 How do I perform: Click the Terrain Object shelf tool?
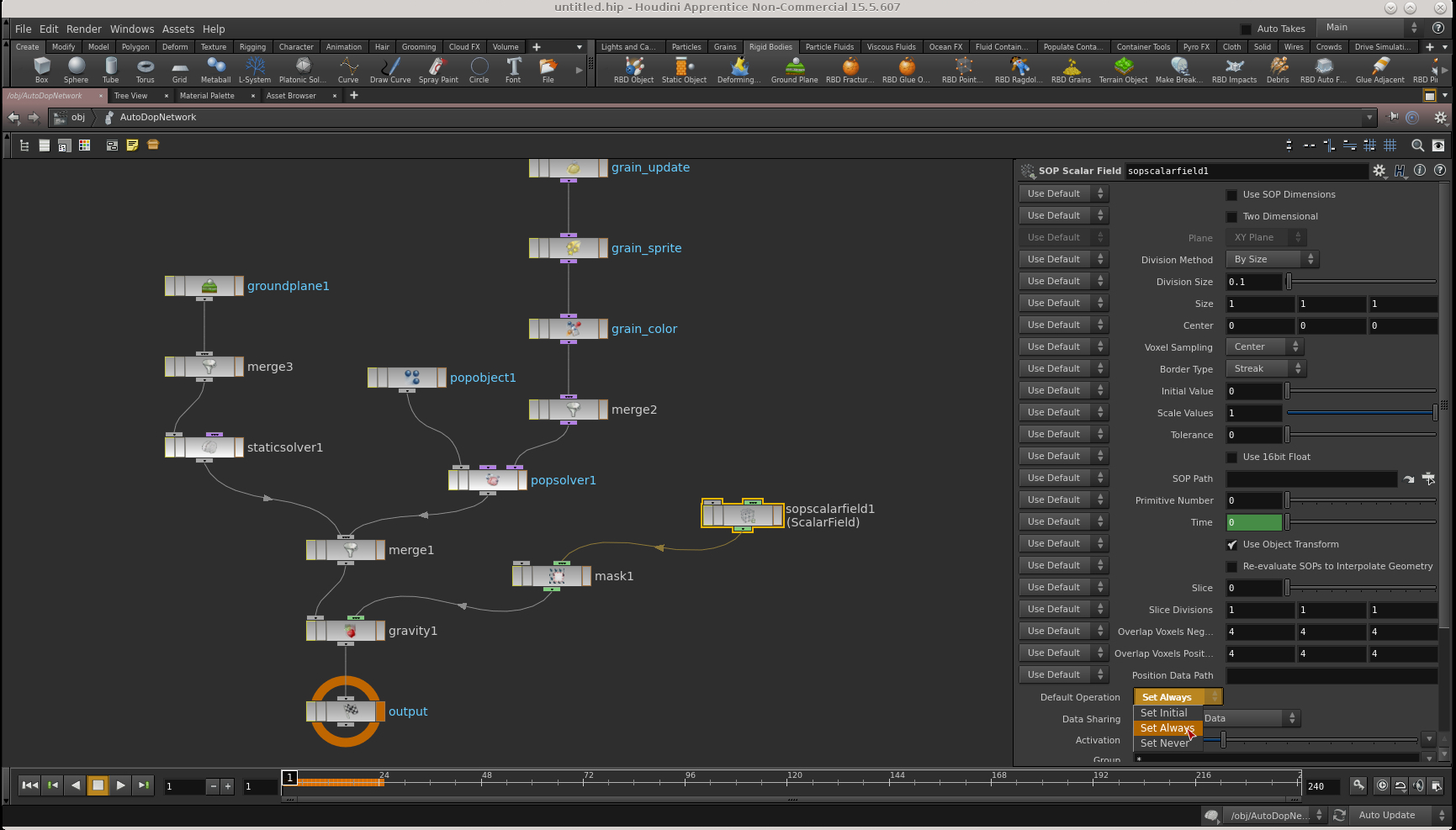coord(1123,70)
